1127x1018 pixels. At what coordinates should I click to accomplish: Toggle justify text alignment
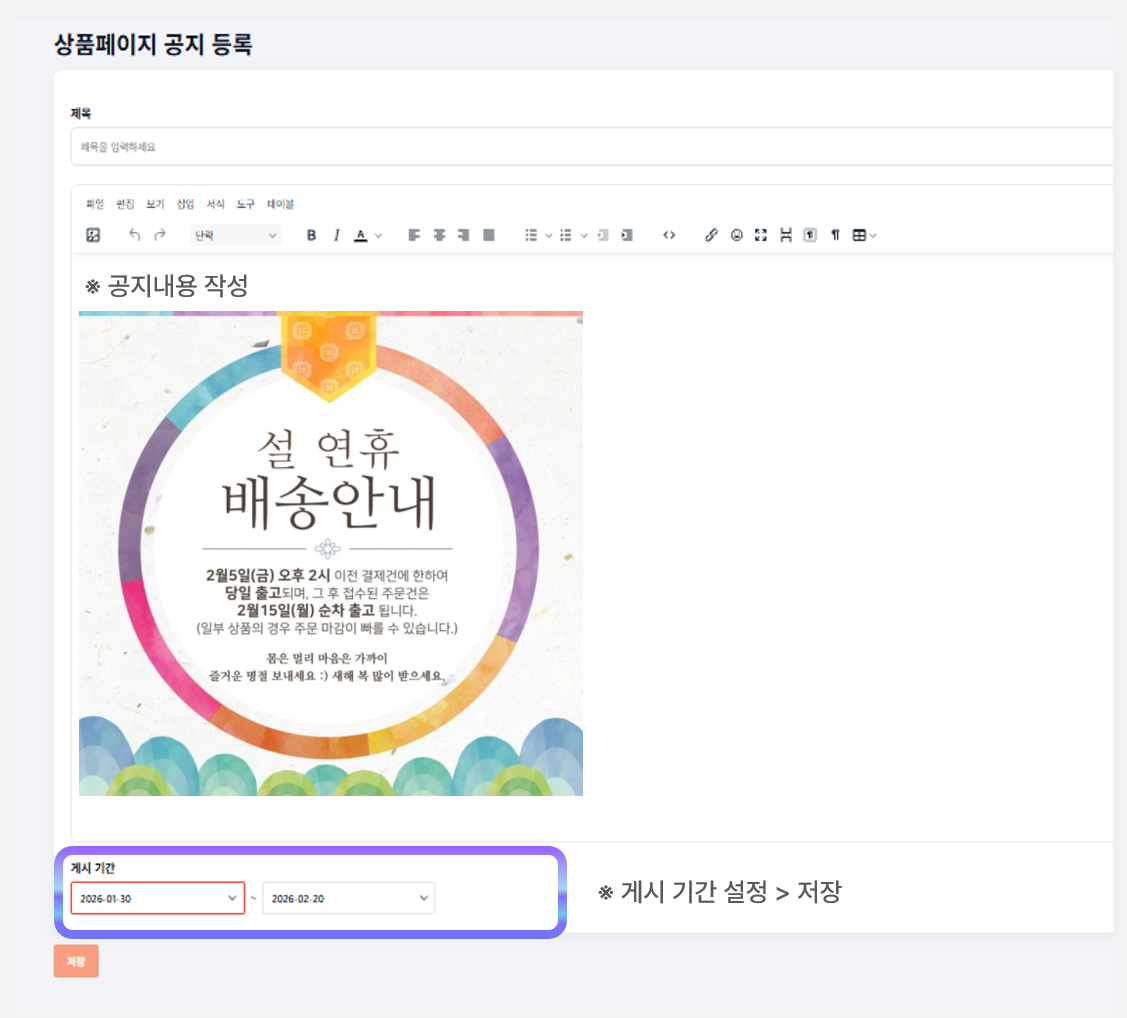click(x=489, y=235)
